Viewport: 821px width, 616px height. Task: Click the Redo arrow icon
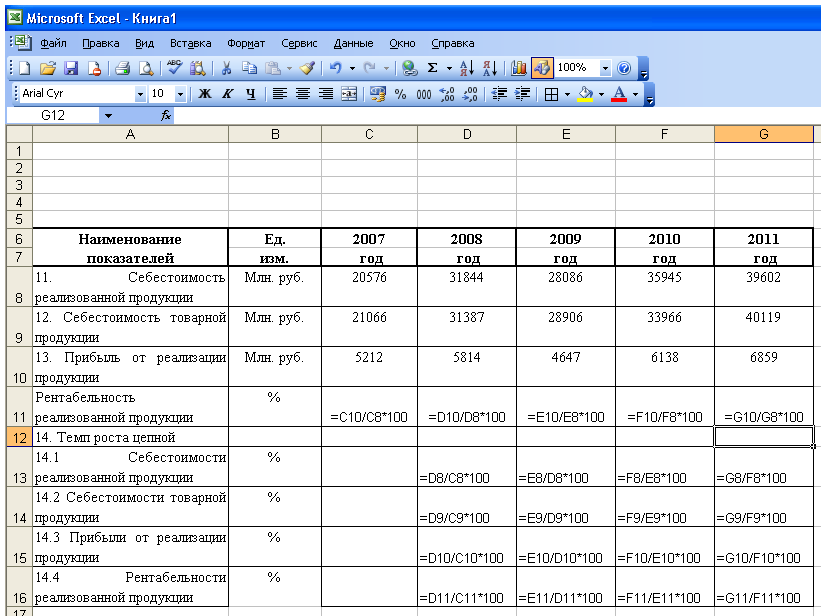pyautogui.click(x=370, y=68)
